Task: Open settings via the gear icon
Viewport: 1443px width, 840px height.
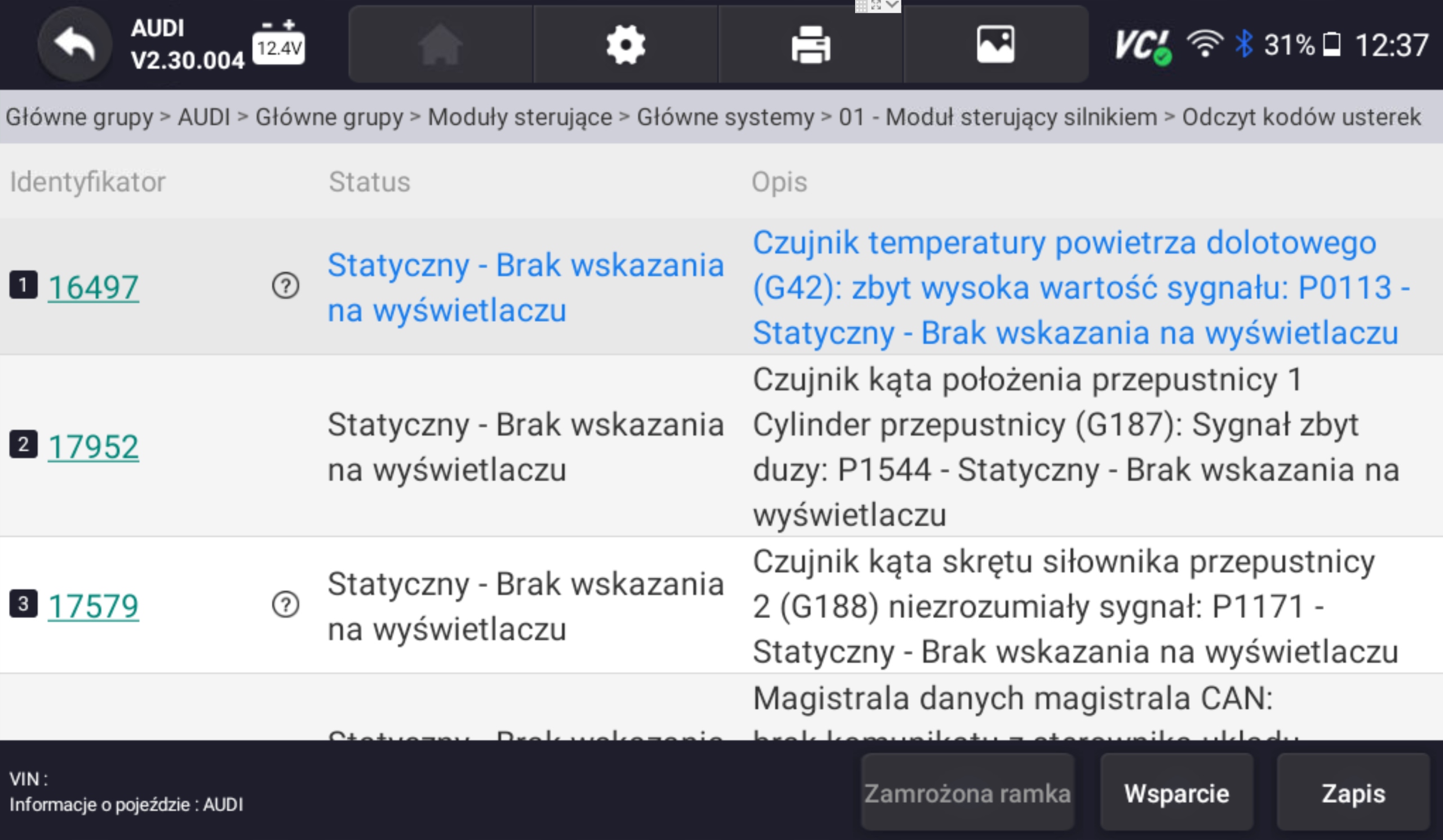Action: [x=625, y=45]
